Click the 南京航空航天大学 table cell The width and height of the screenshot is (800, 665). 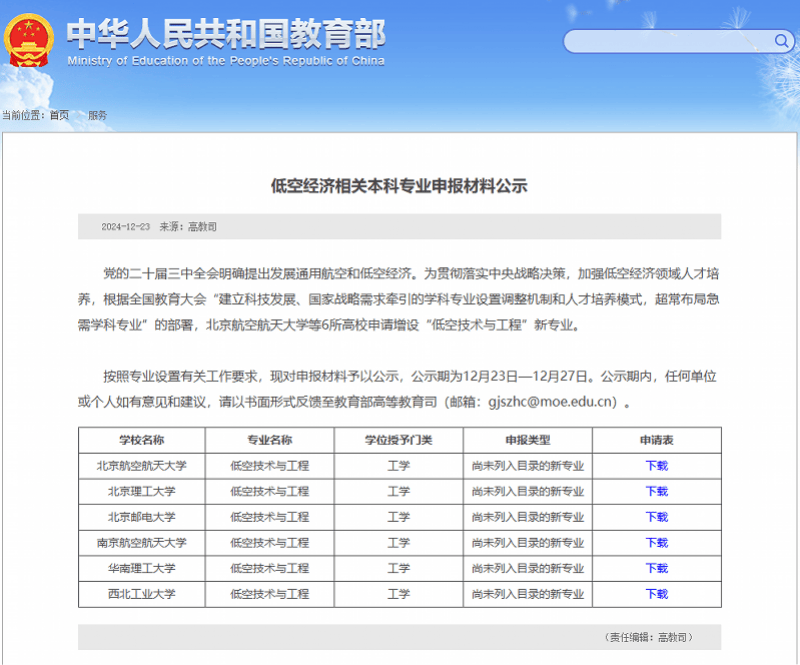click(141, 543)
